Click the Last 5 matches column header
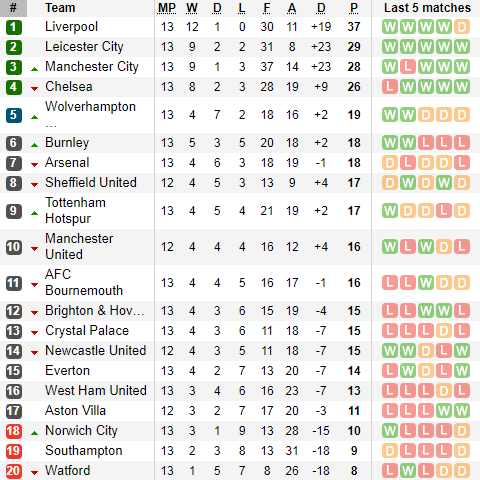 coord(427,8)
